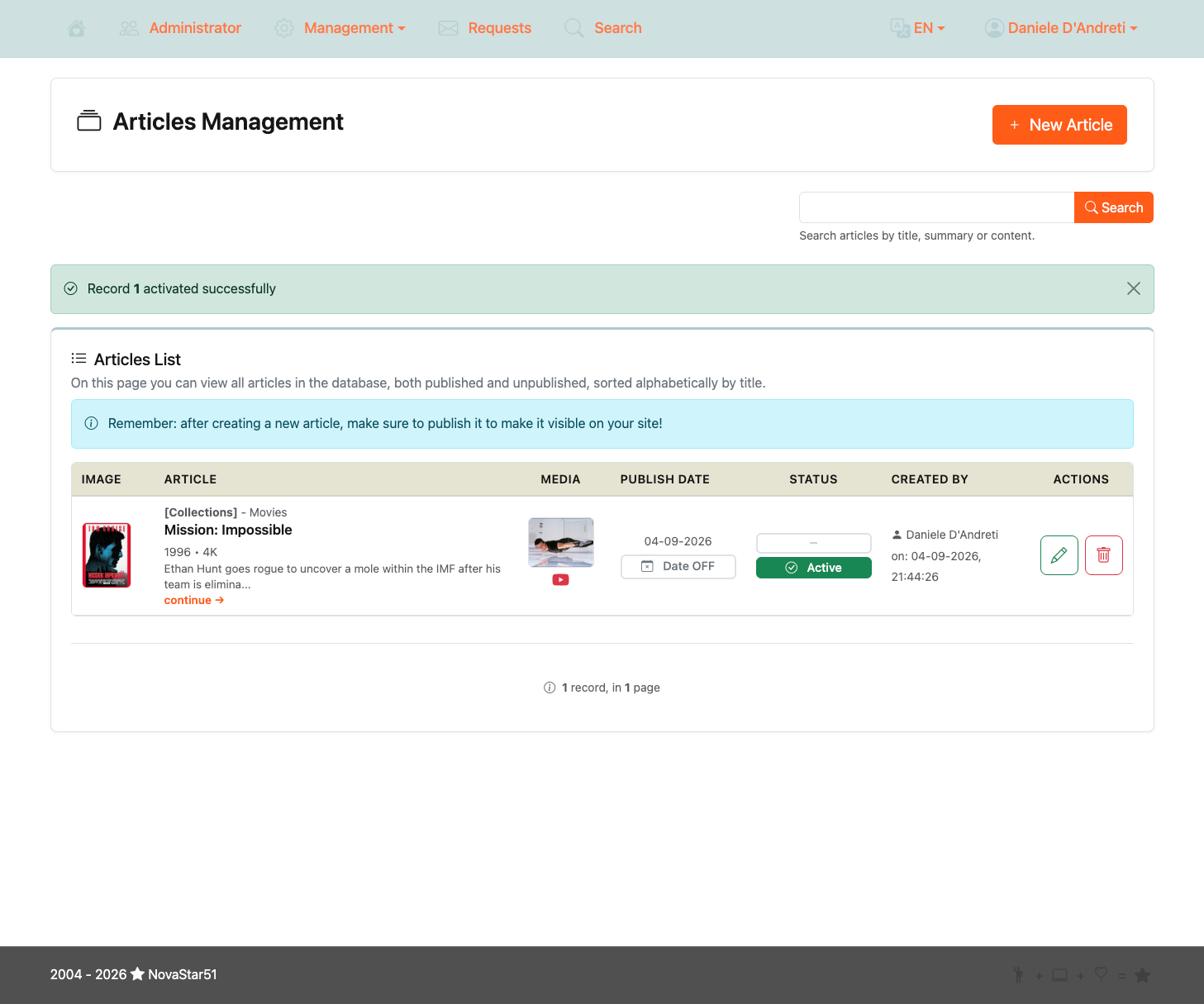Image resolution: width=1204 pixels, height=1004 pixels.
Task: Click the dash switch above the Active badge
Action: [813, 543]
